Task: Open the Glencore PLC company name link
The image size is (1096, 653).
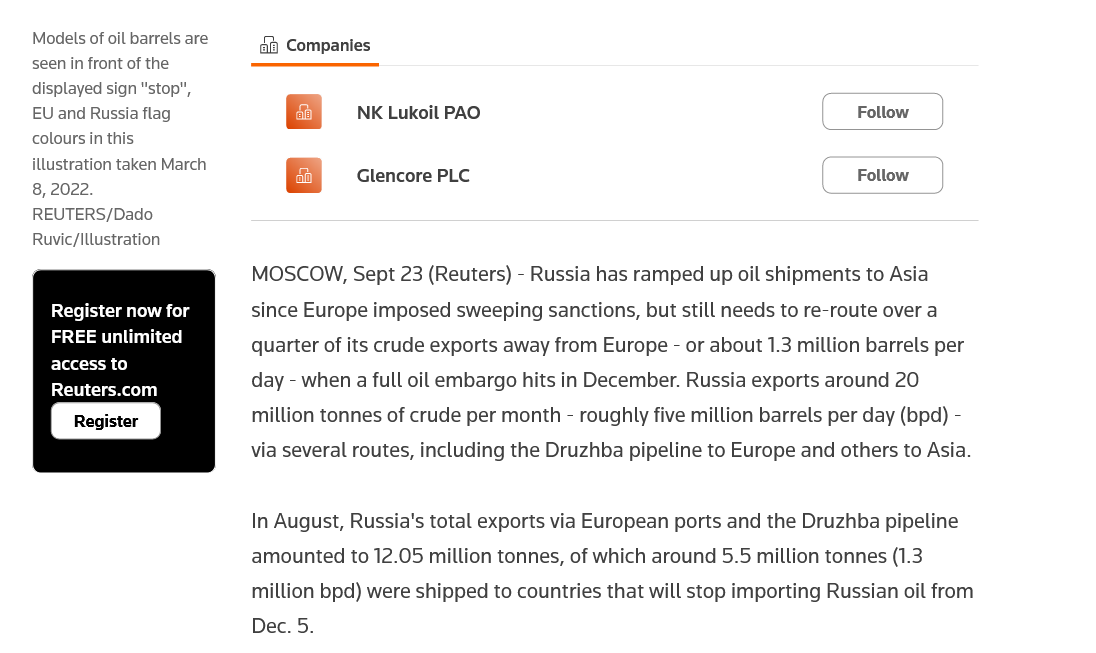Action: coord(413,175)
